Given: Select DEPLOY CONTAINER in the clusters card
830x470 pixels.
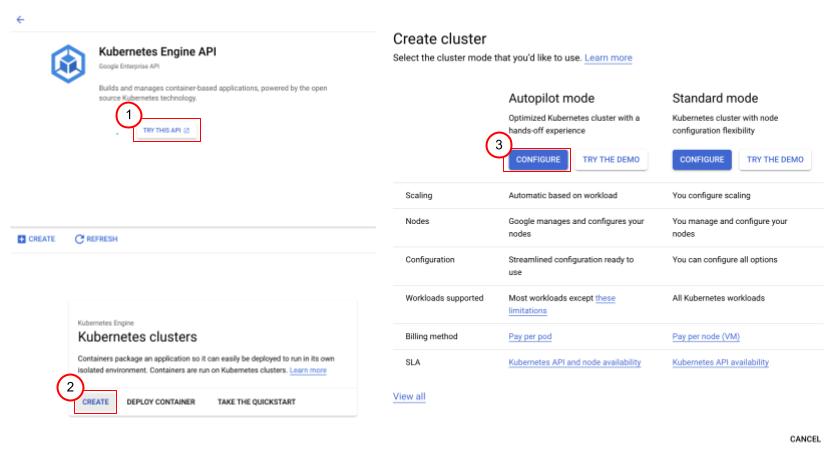Looking at the screenshot, I should pos(161,402).
